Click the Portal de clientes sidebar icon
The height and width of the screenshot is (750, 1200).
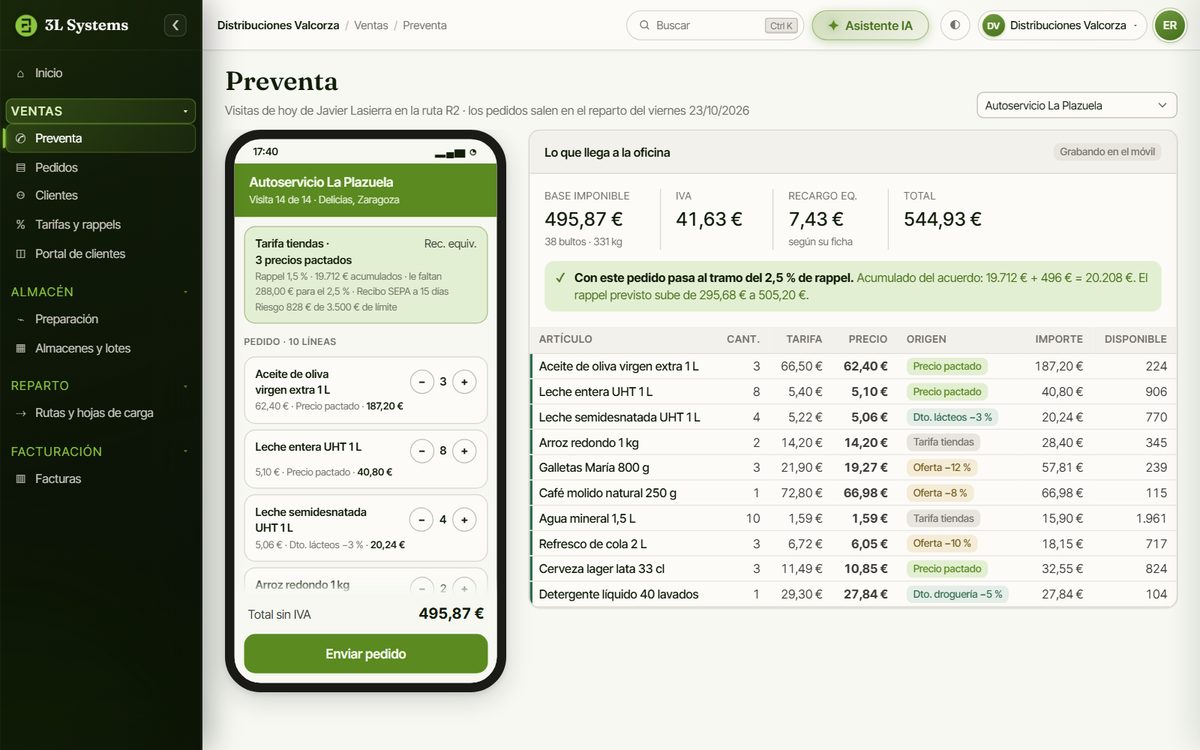tap(21, 254)
